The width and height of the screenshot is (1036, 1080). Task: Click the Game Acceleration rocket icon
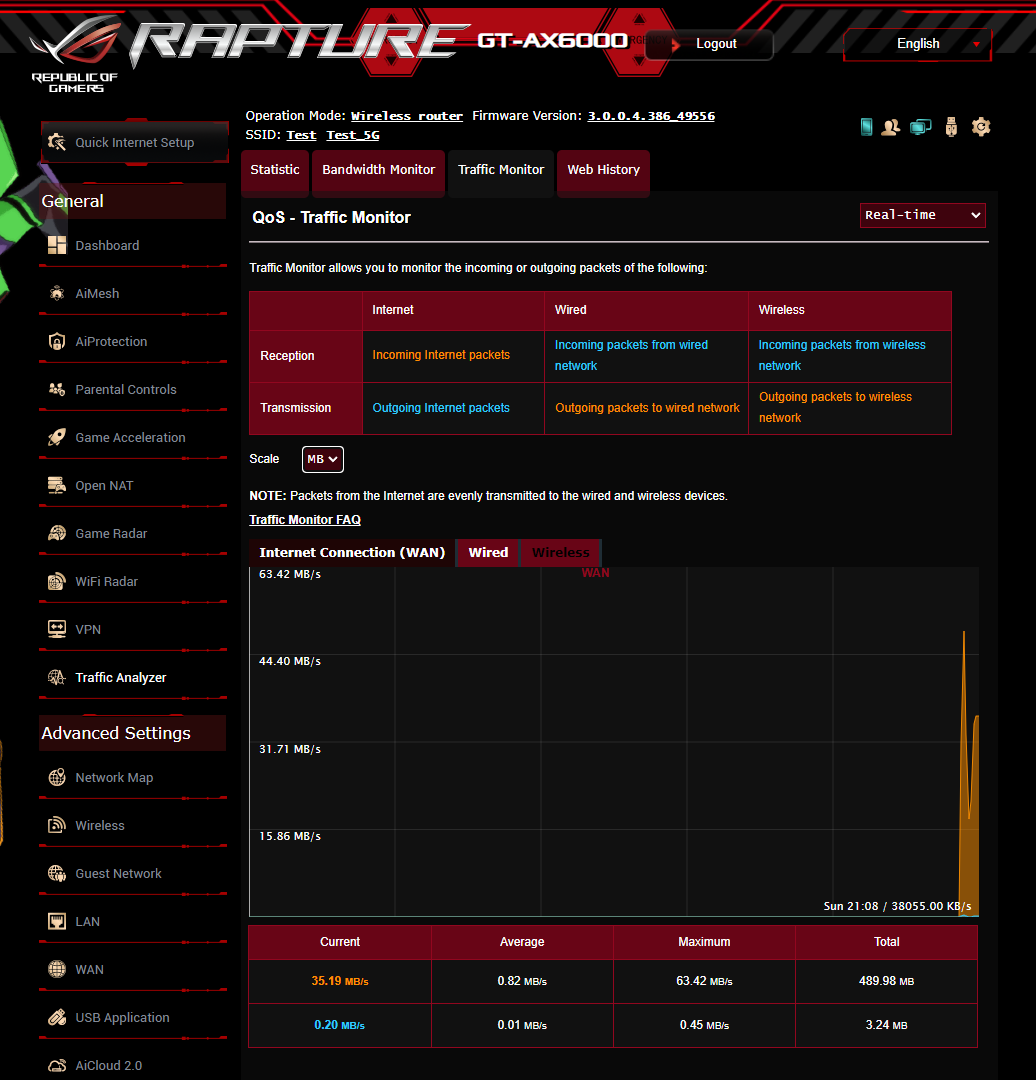tap(57, 437)
